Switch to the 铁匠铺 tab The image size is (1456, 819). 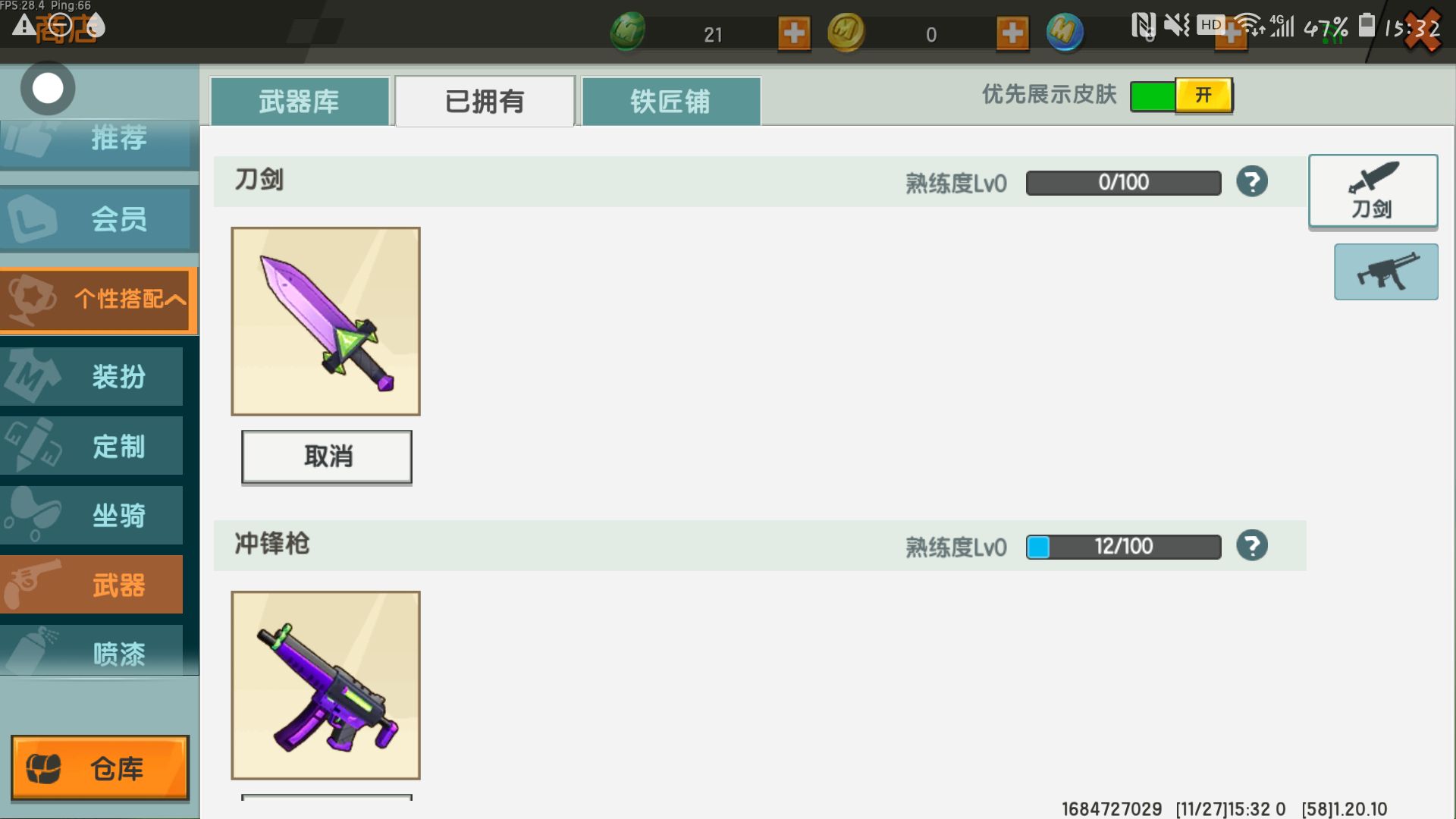click(670, 101)
